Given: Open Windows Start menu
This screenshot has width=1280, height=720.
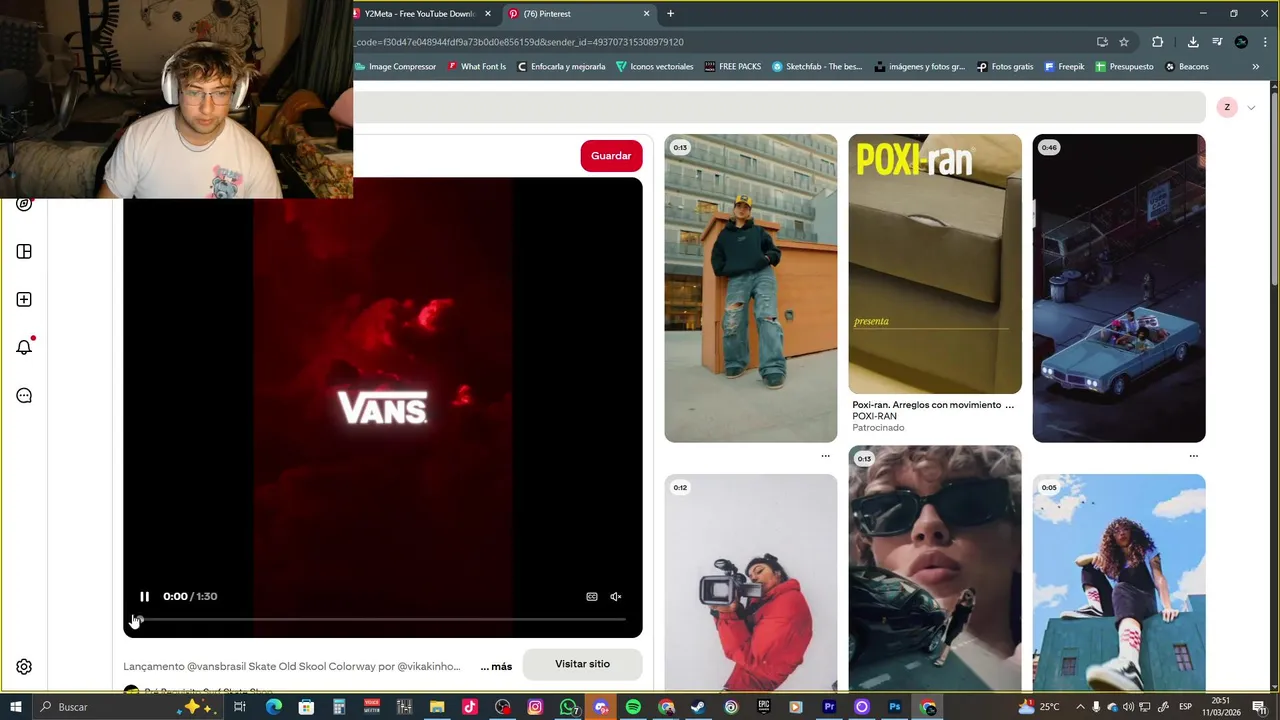Looking at the screenshot, I should (16, 707).
